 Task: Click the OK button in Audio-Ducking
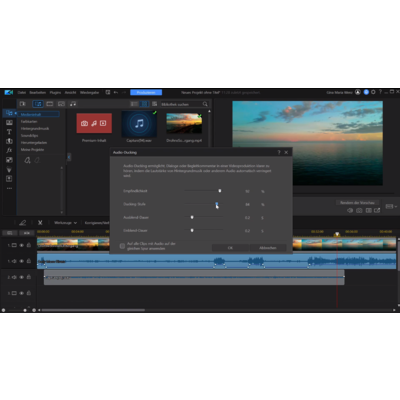coord(230,248)
